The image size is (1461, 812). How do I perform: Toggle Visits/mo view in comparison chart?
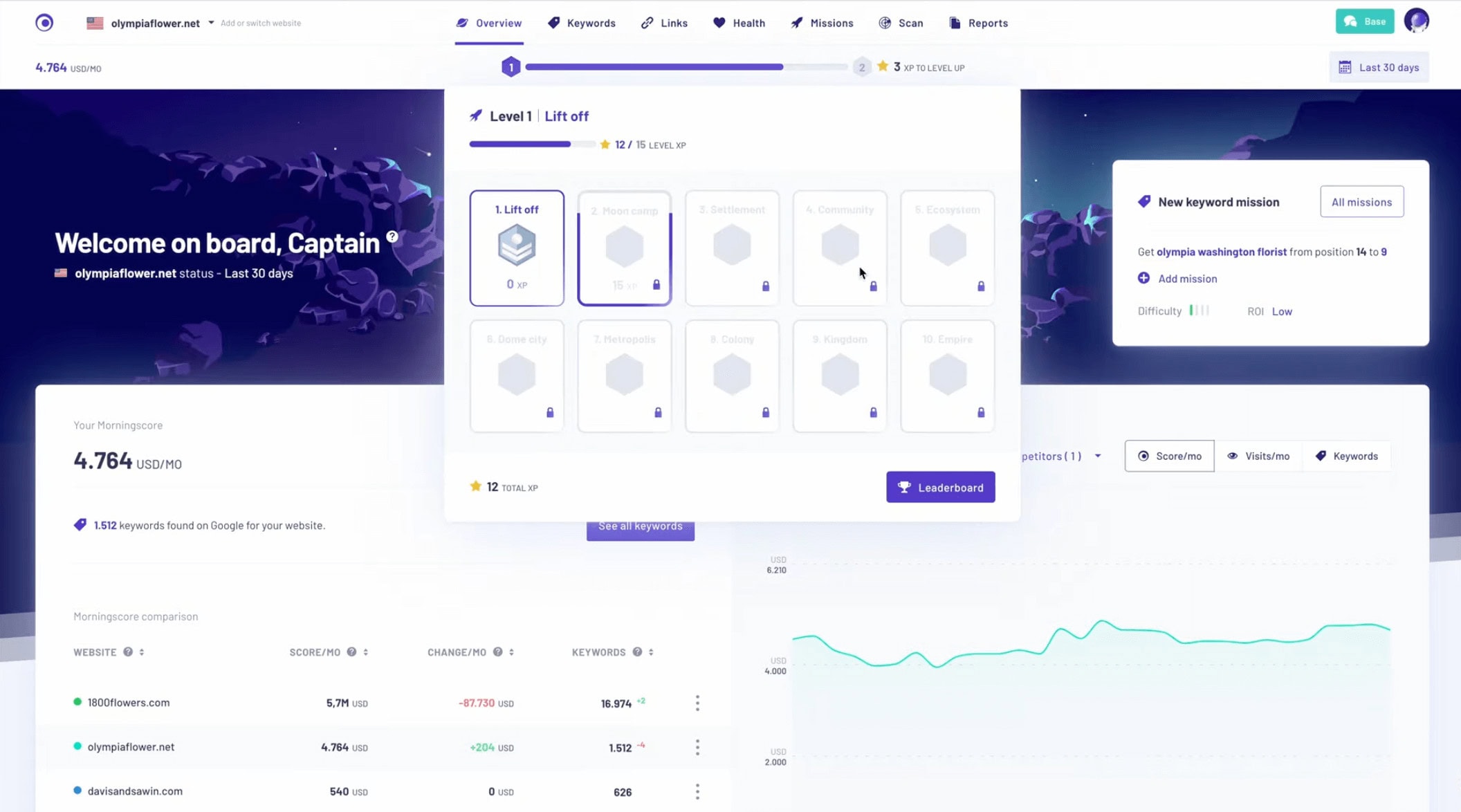(x=1260, y=456)
